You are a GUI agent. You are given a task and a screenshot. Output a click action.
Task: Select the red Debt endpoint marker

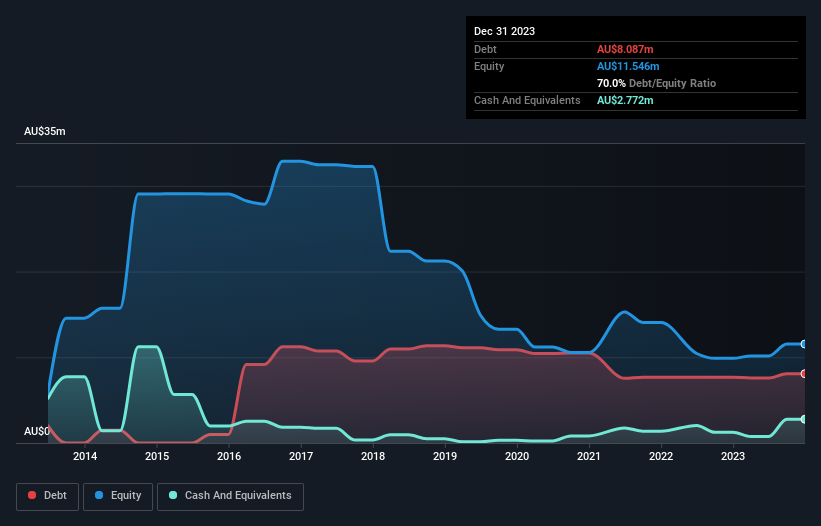pos(804,374)
